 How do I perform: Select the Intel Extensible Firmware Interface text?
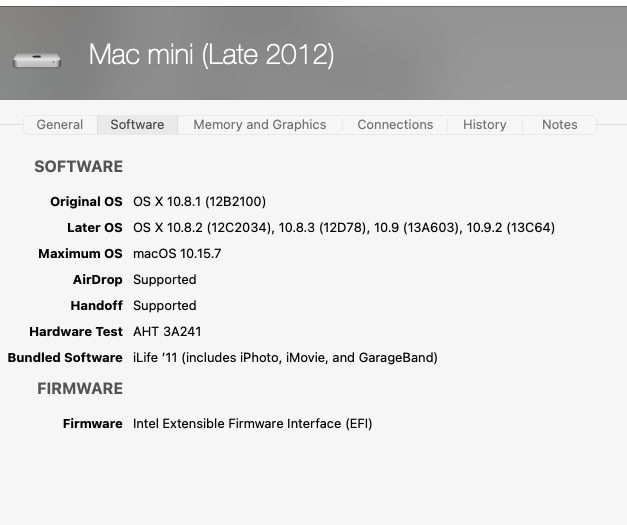point(252,424)
